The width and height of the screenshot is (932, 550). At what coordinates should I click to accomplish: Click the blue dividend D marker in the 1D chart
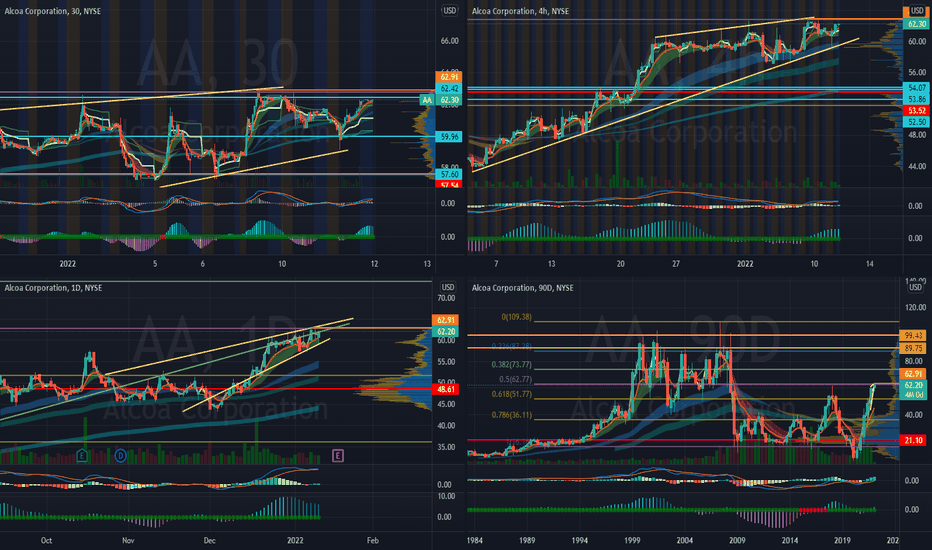point(120,456)
